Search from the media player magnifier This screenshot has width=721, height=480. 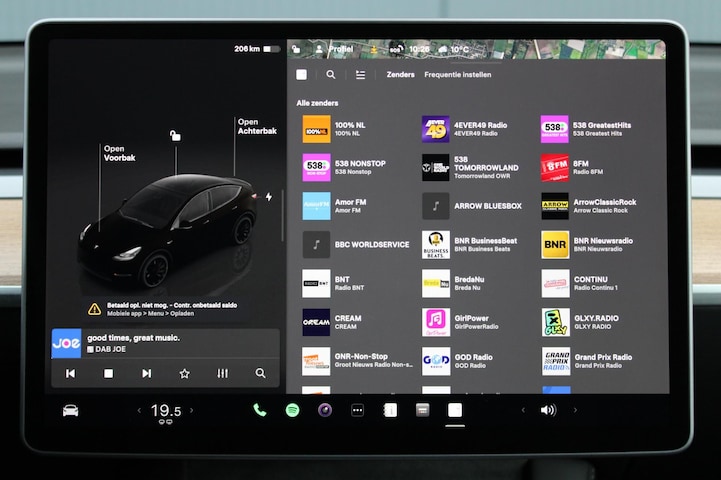pyautogui.click(x=260, y=373)
